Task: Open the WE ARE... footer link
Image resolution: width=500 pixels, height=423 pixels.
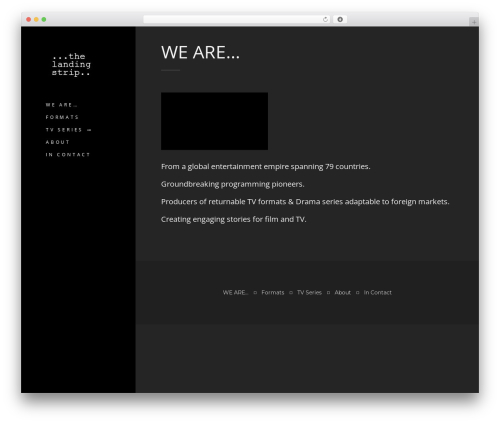Action: (x=235, y=292)
